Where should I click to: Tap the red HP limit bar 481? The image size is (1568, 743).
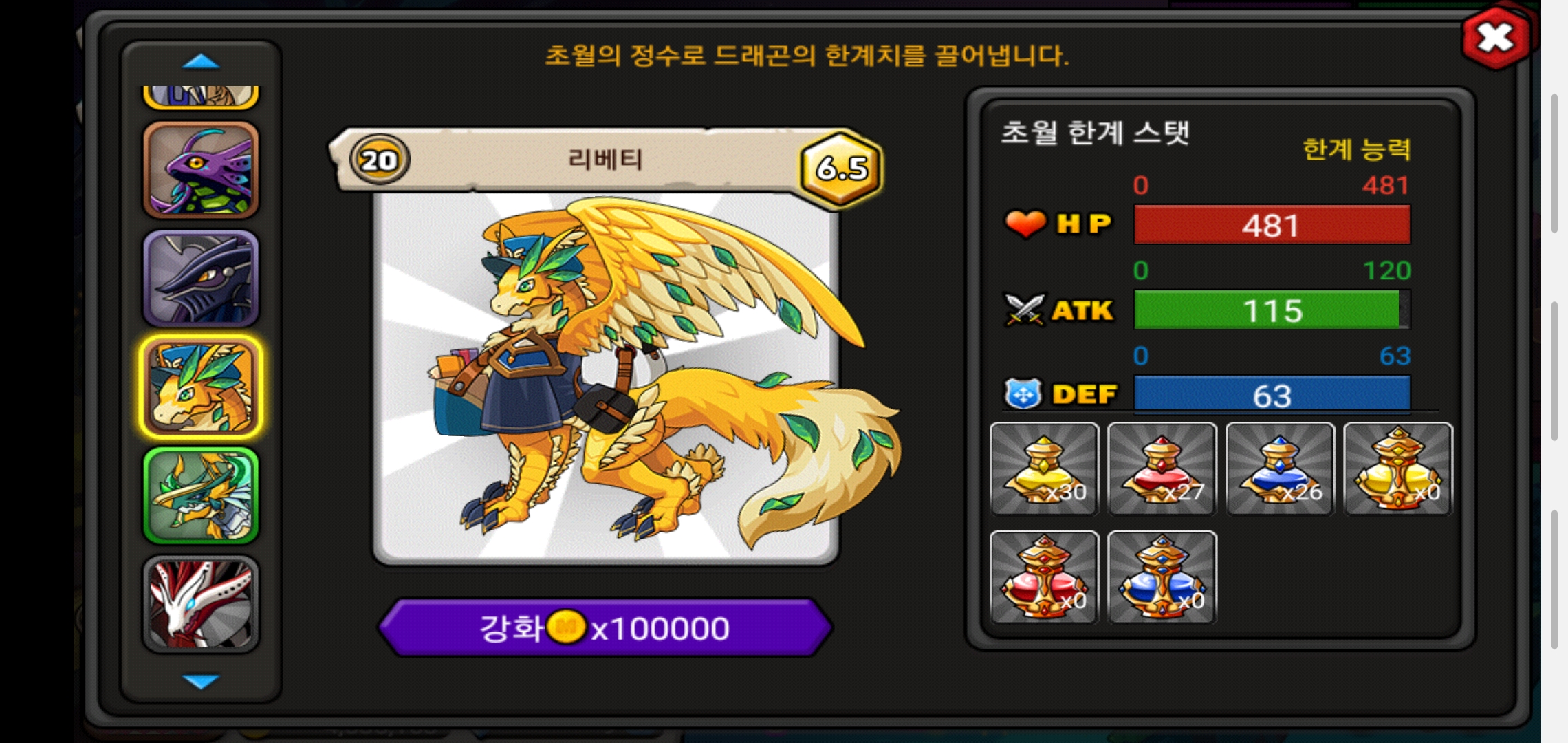1272,225
